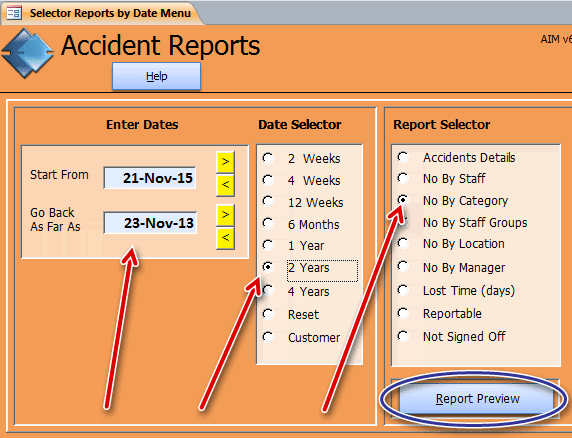
Task: Select the Not Signed Off report
Action: pyautogui.click(x=403, y=336)
